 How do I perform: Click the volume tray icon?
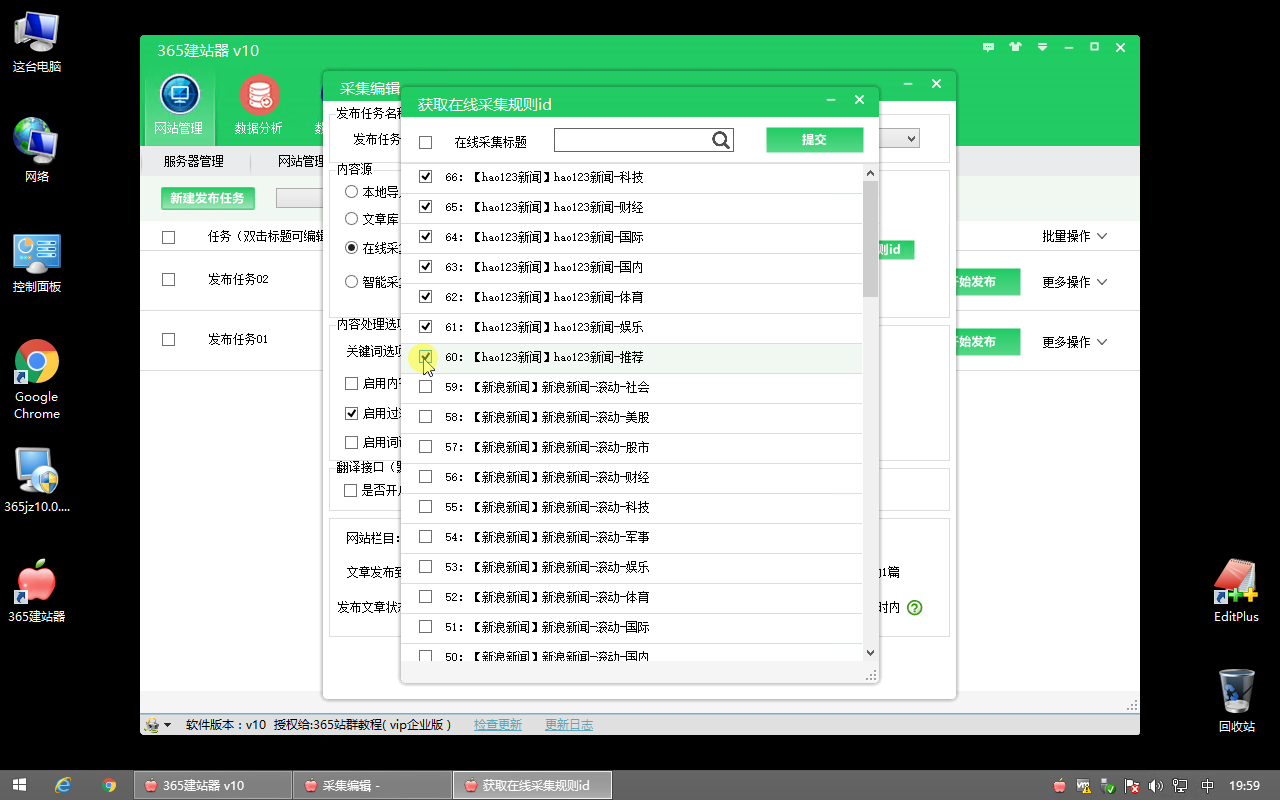1155,786
